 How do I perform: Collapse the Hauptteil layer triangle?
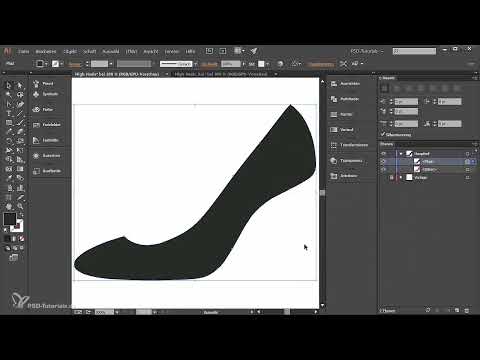click(401, 154)
